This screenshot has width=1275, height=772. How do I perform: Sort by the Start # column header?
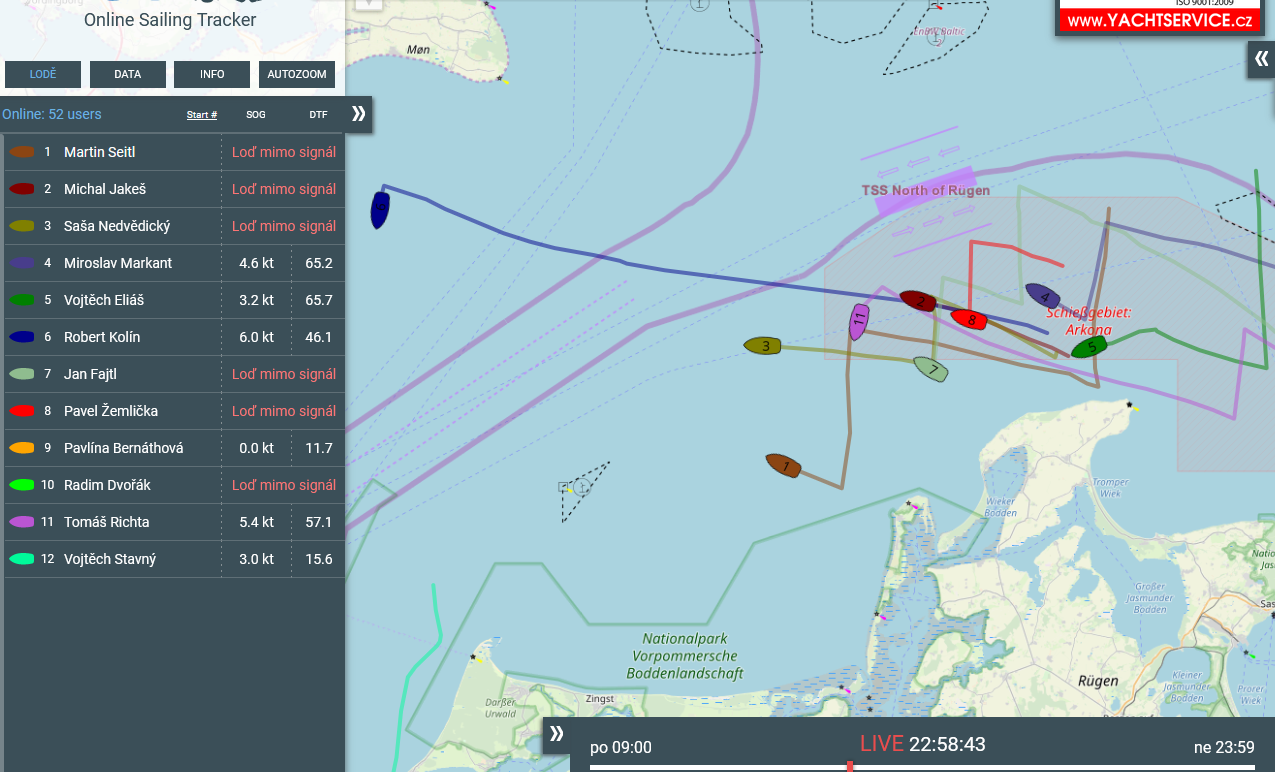pyautogui.click(x=202, y=115)
